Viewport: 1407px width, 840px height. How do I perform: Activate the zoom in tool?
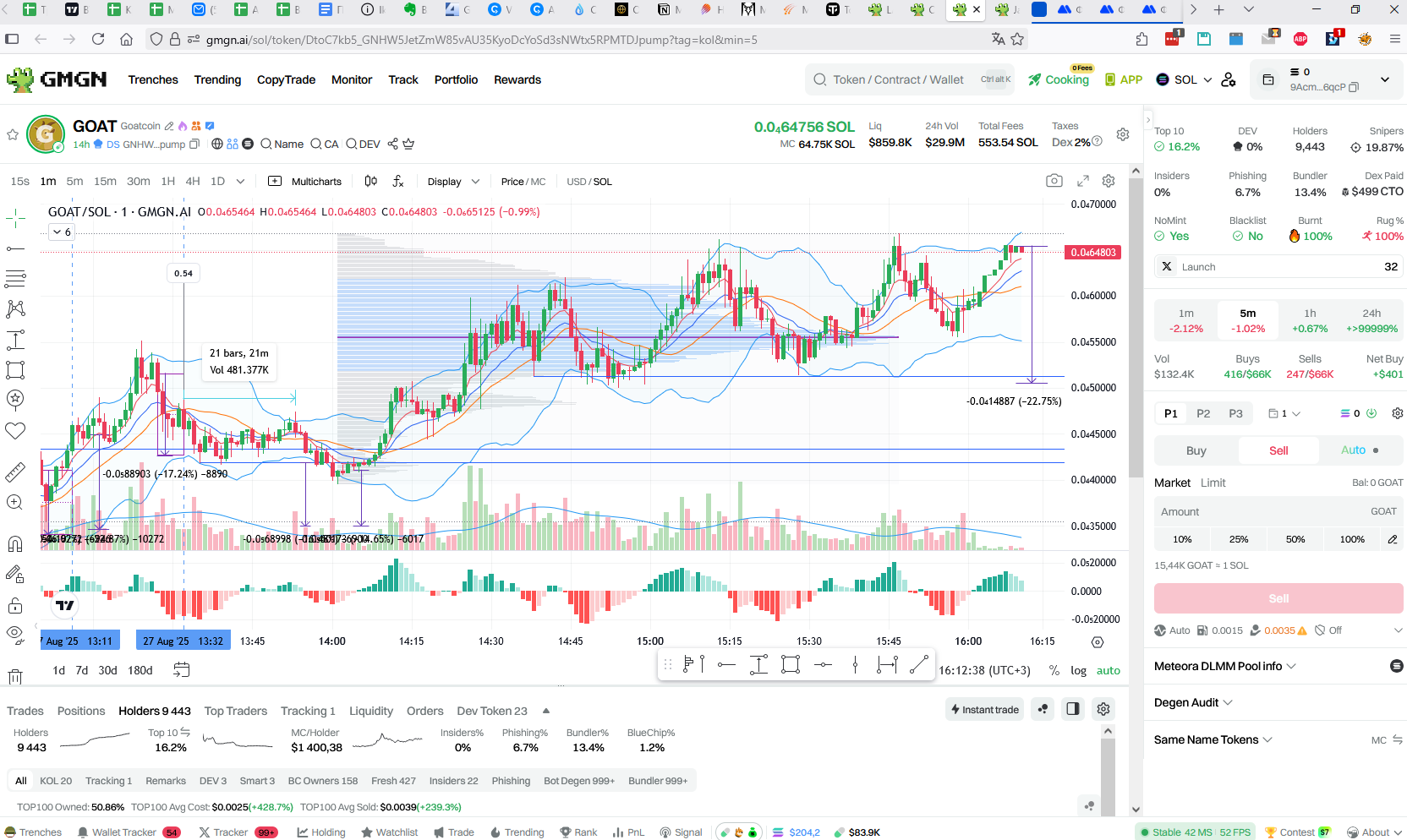(x=15, y=502)
